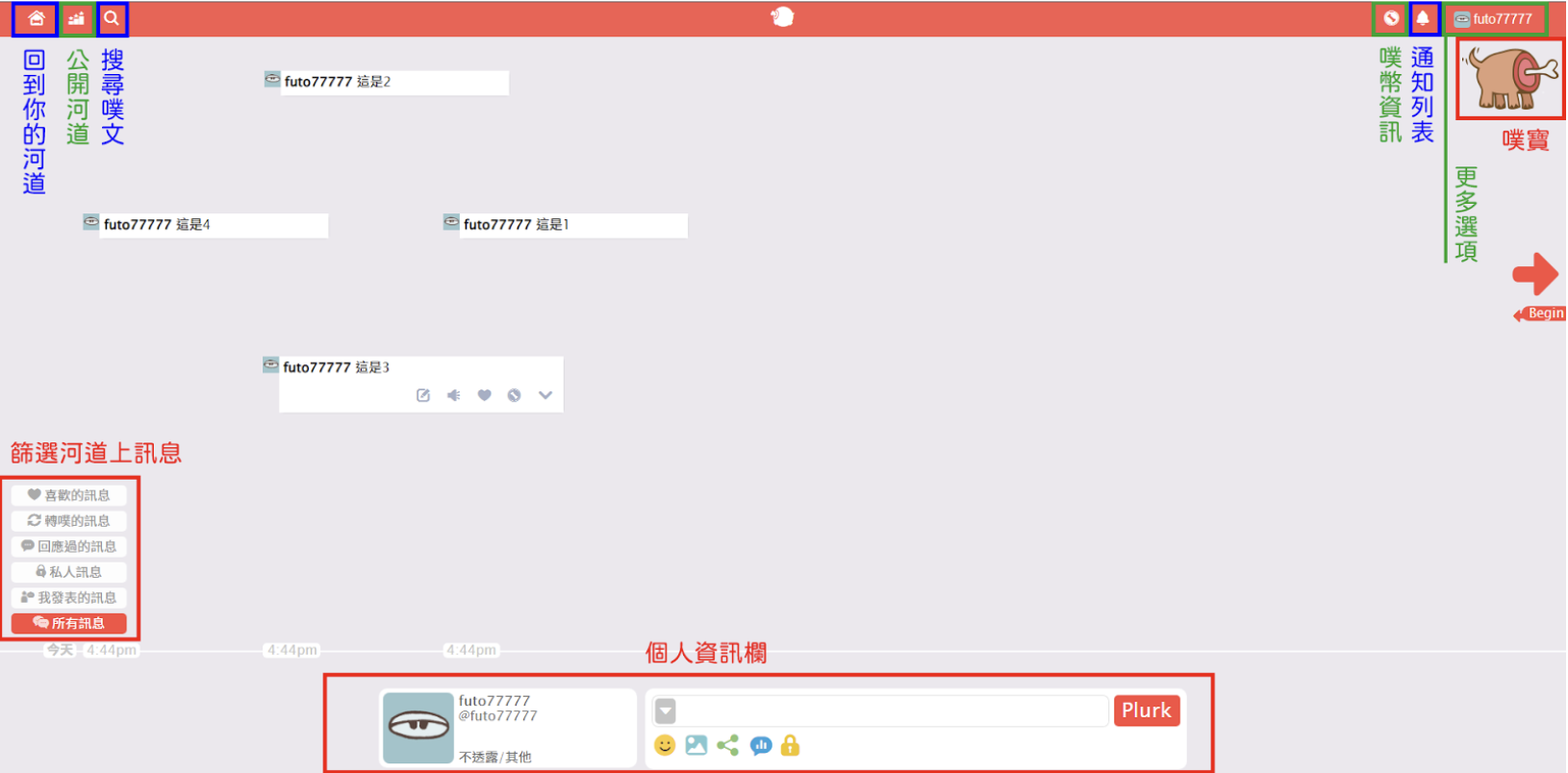The width and height of the screenshot is (1568, 773).
Task: Open the public timeline icon
Action: point(76,18)
